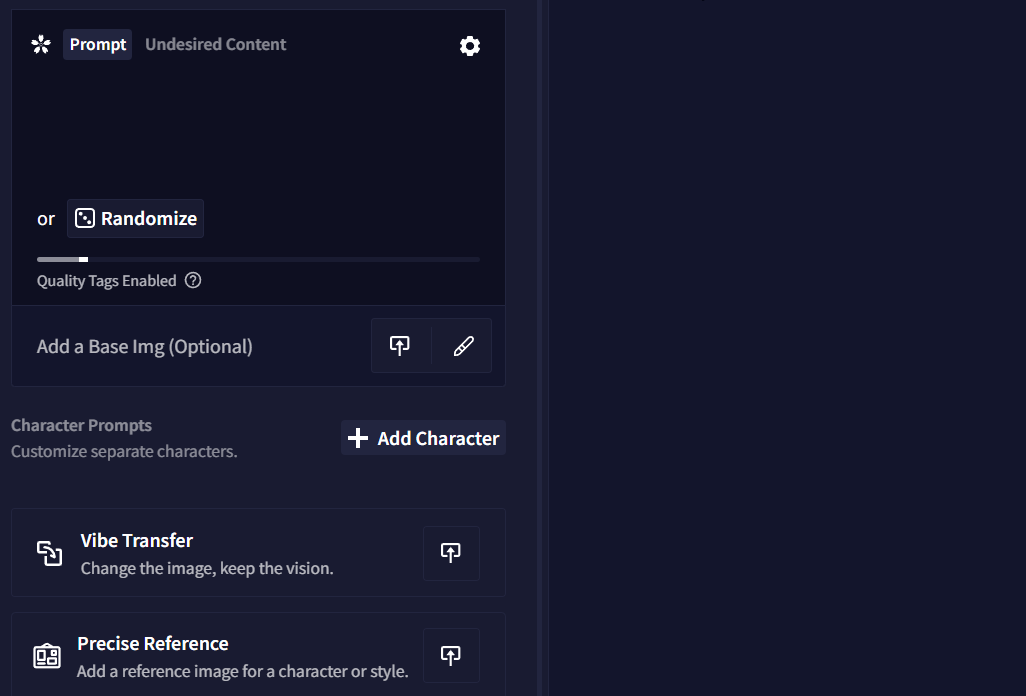This screenshot has width=1026, height=696.
Task: Click the prompt token usage bar
Action: (x=258, y=259)
